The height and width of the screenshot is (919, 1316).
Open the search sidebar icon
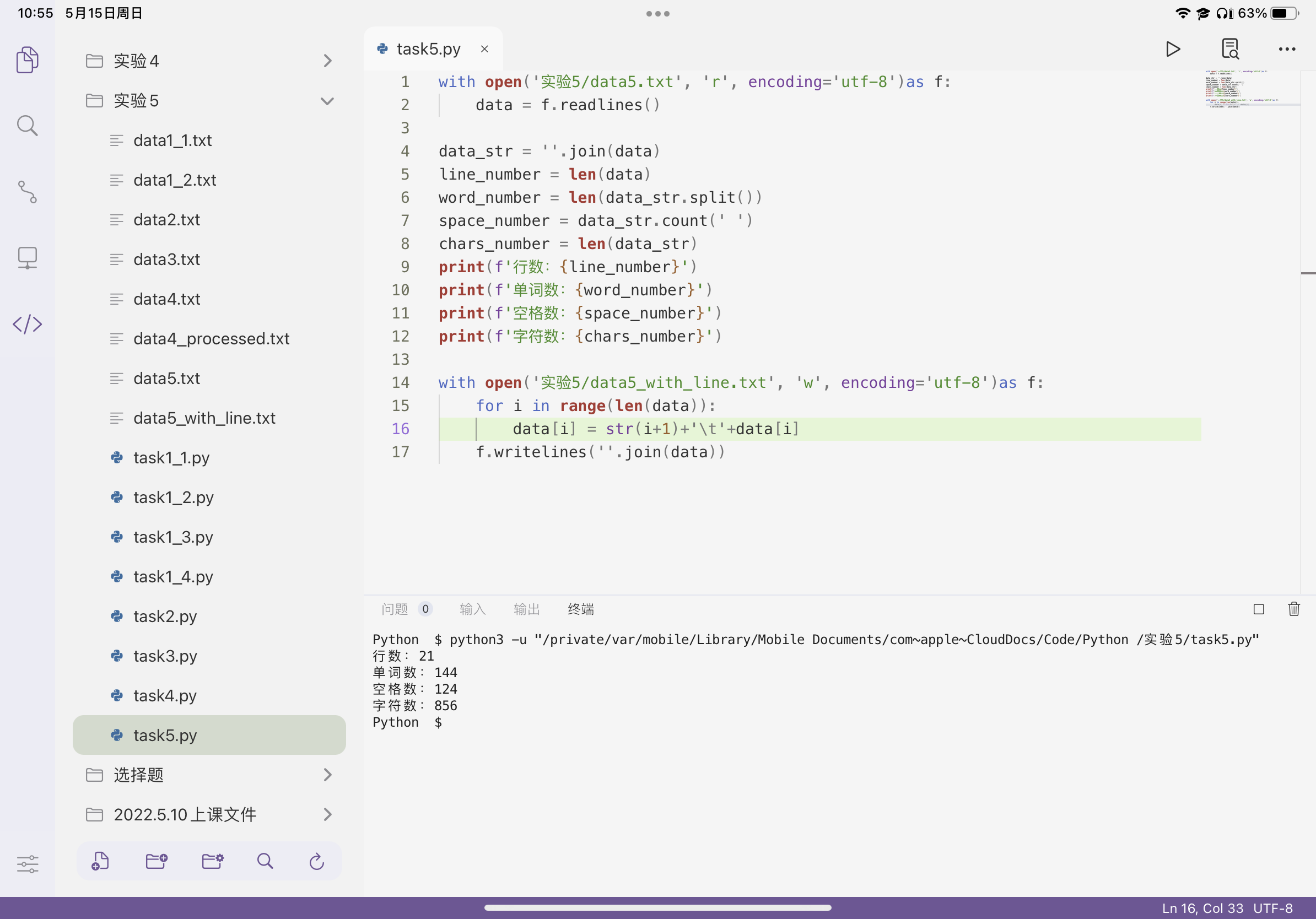tap(28, 126)
